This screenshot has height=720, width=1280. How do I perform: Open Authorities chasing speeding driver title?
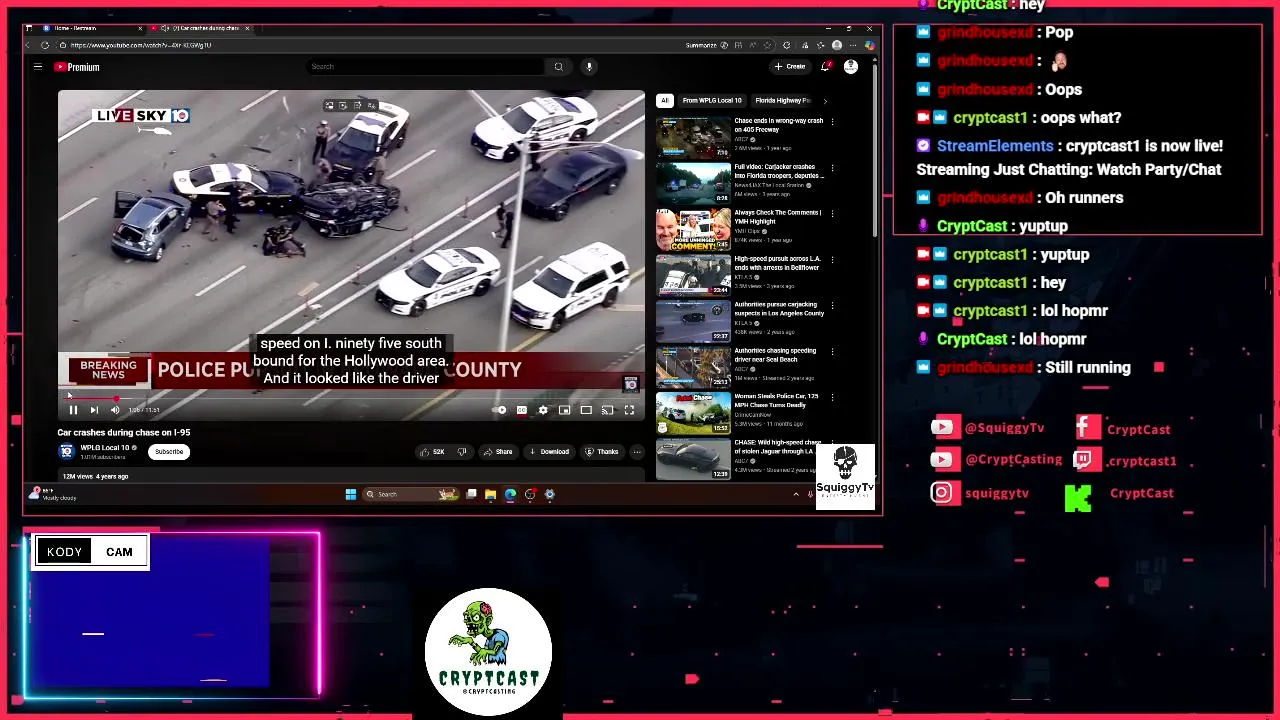[775, 355]
